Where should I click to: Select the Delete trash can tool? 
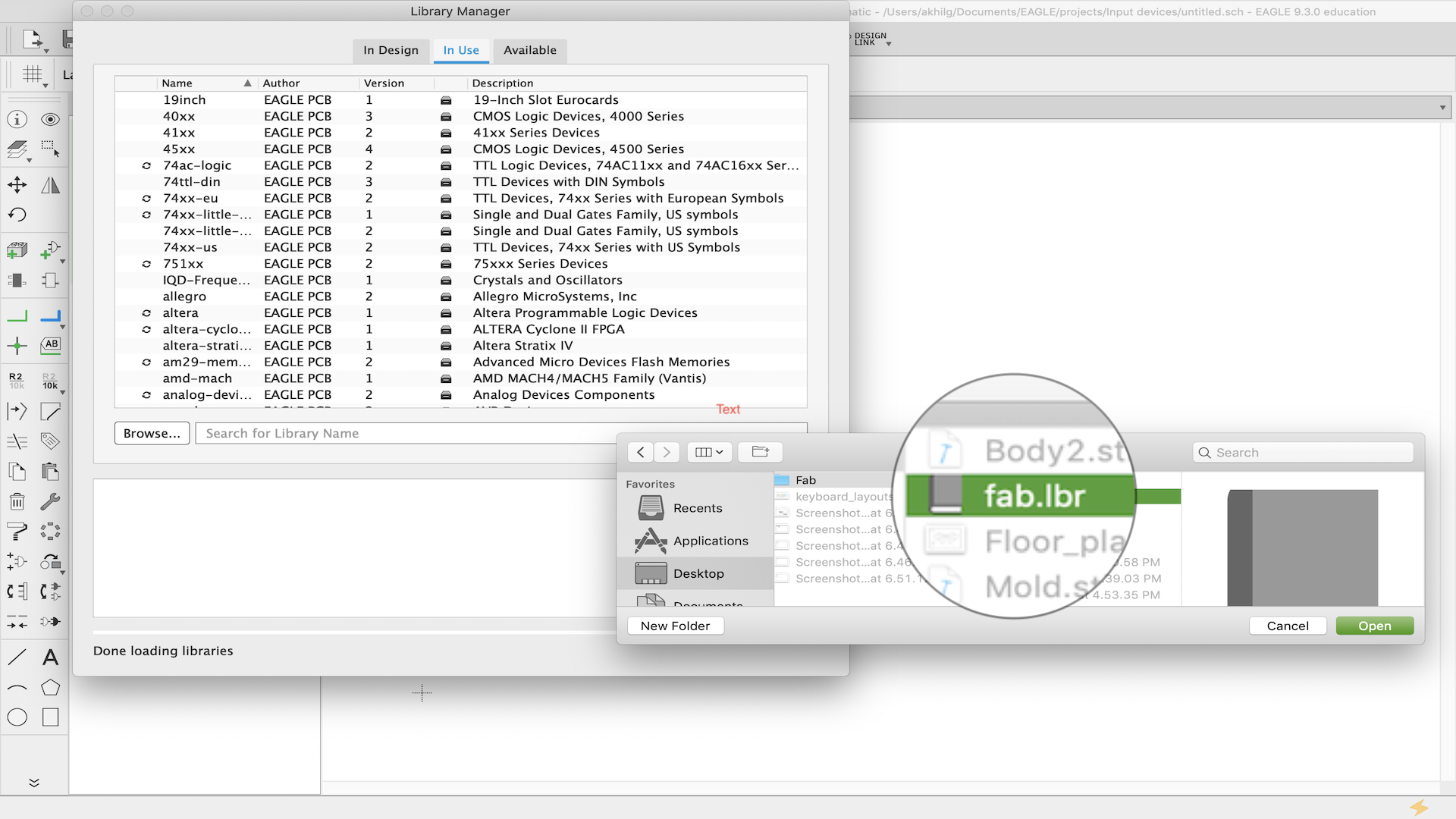[17, 501]
